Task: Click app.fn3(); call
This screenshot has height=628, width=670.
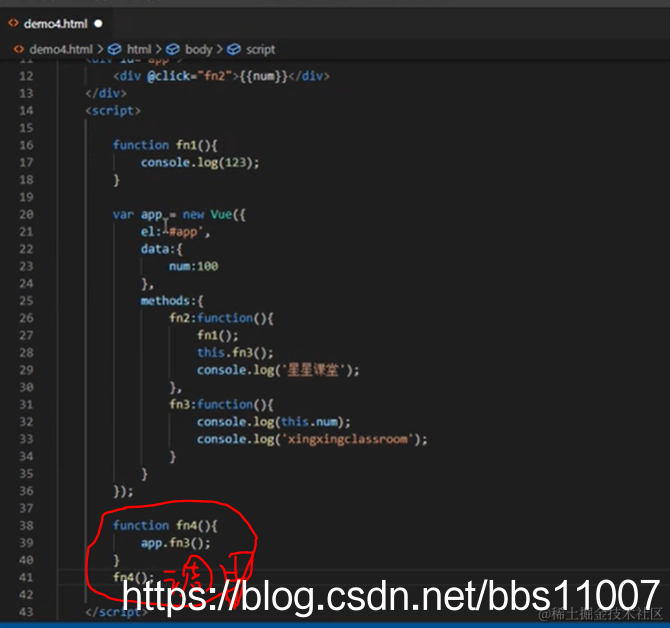Action: pos(176,543)
